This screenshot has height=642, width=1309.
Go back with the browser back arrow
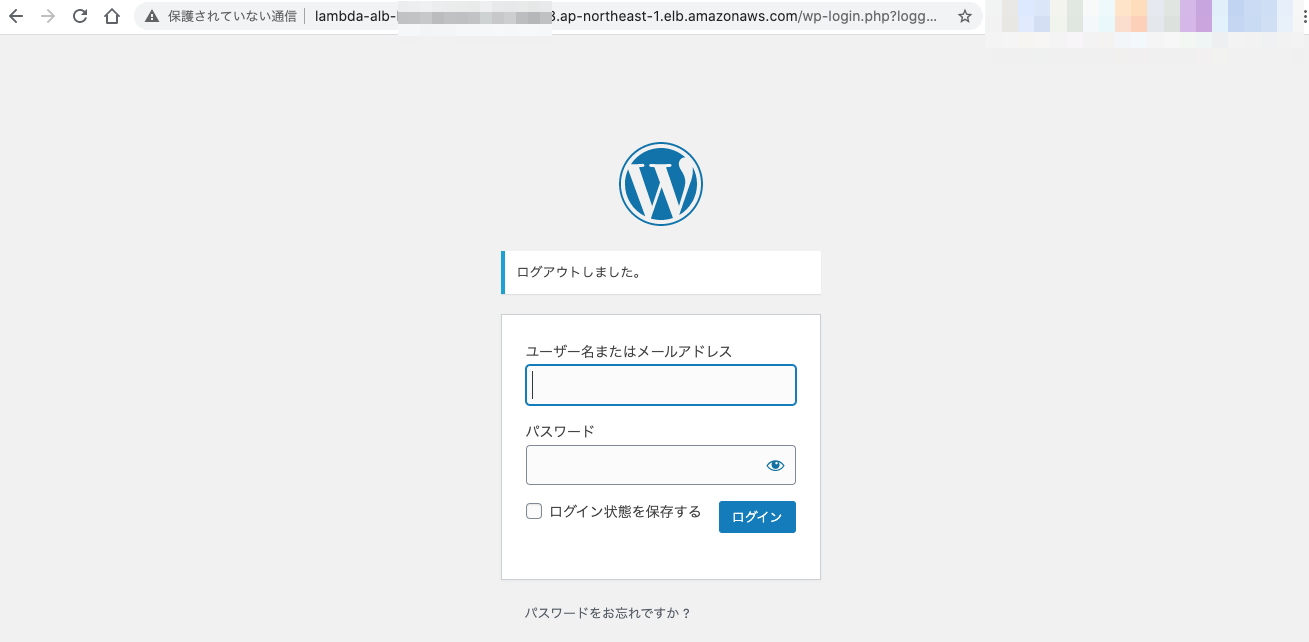(x=16, y=16)
